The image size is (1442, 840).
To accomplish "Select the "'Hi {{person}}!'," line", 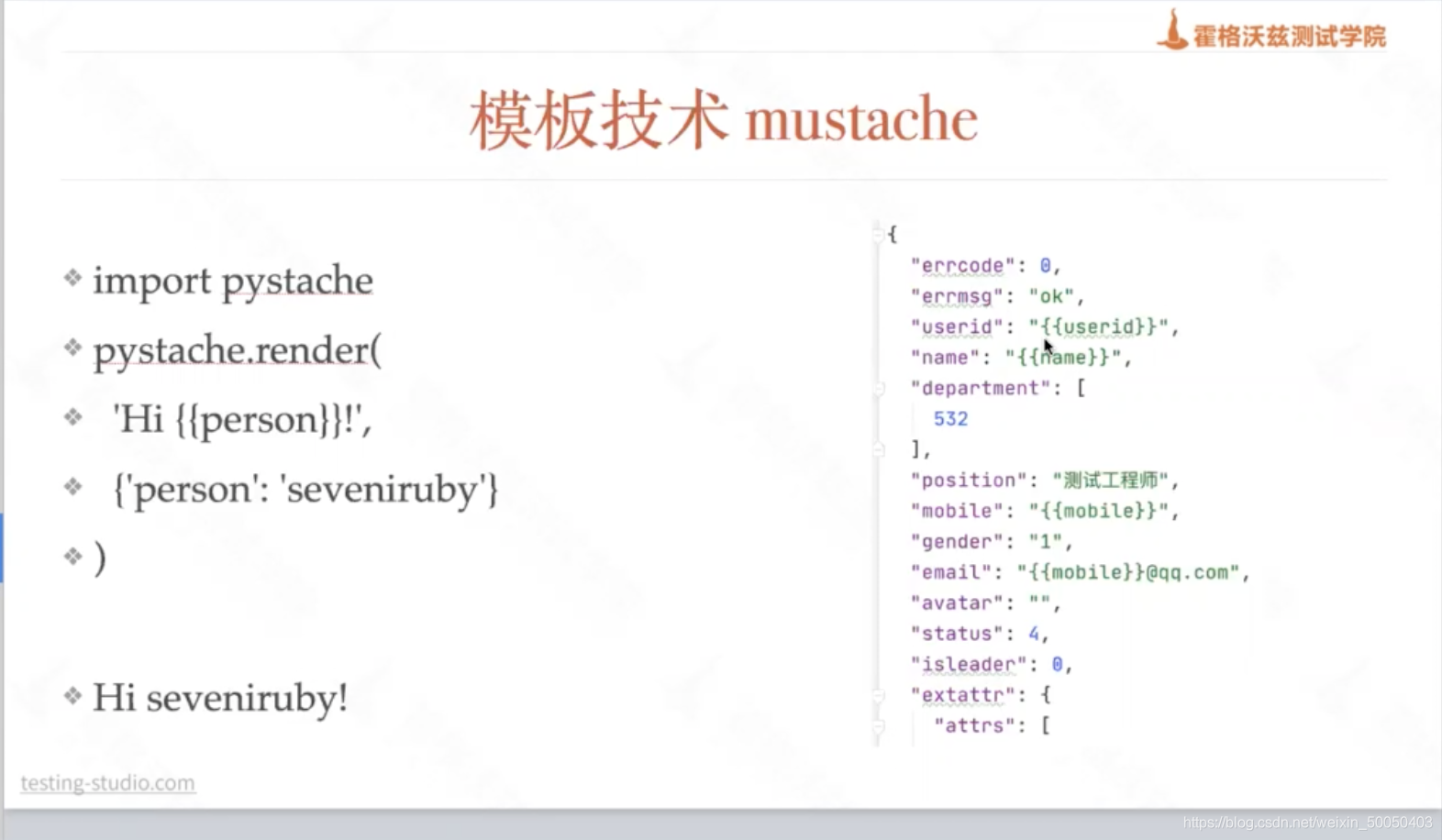I will 242,420.
